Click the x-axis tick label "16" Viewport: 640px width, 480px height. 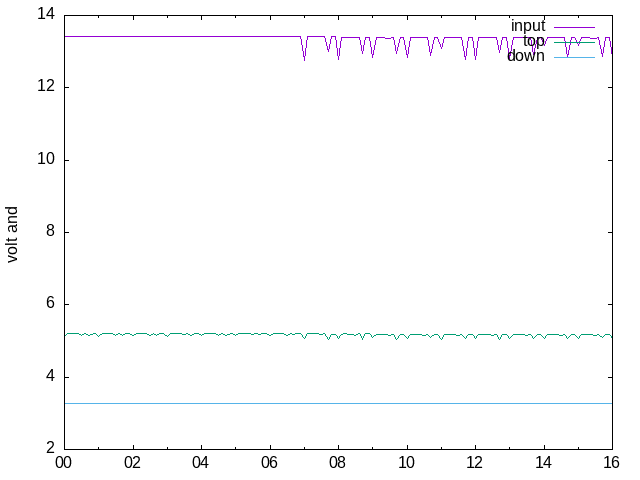click(x=612, y=464)
